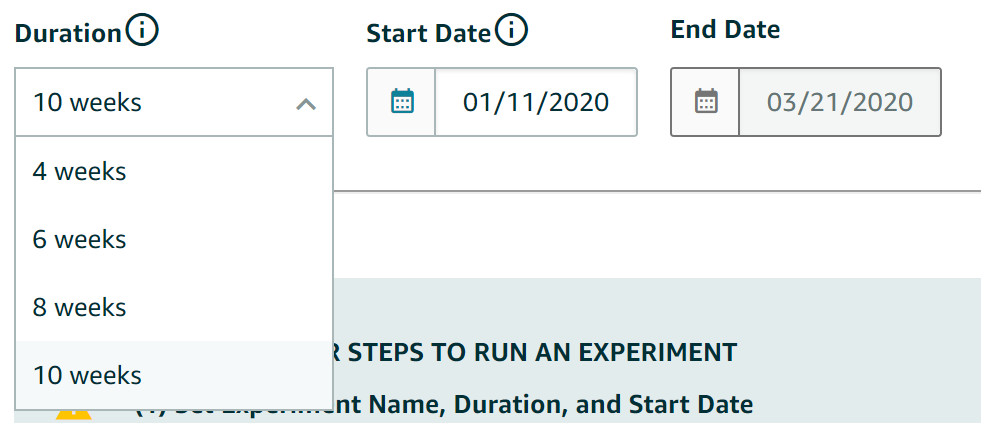The image size is (981, 424).
Task: Click the End Date label text
Action: 725,29
